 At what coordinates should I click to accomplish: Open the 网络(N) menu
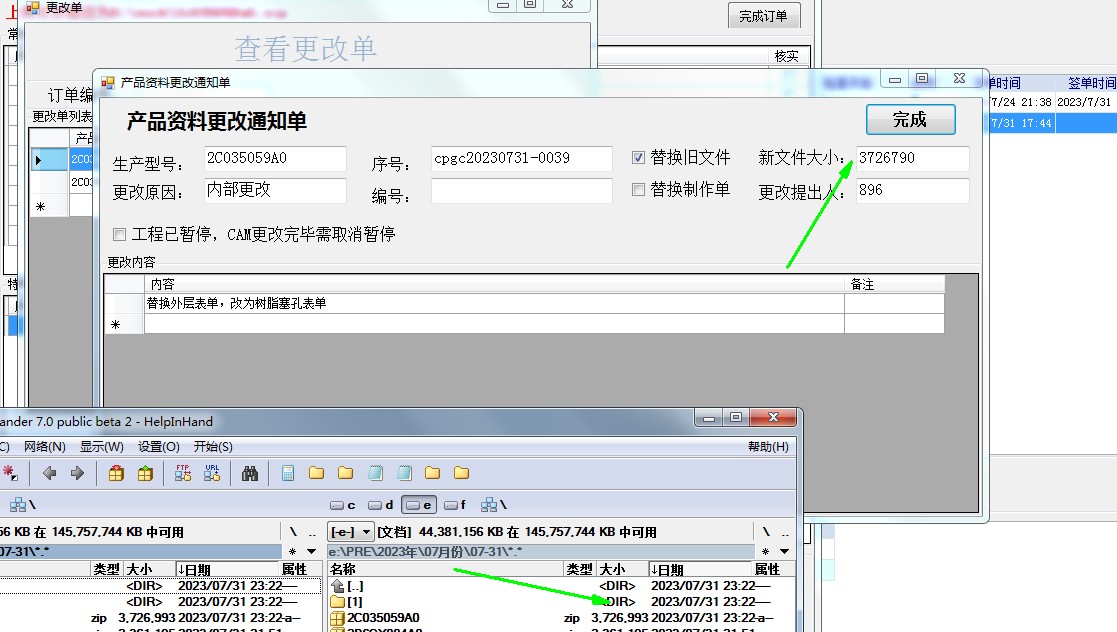pos(45,447)
